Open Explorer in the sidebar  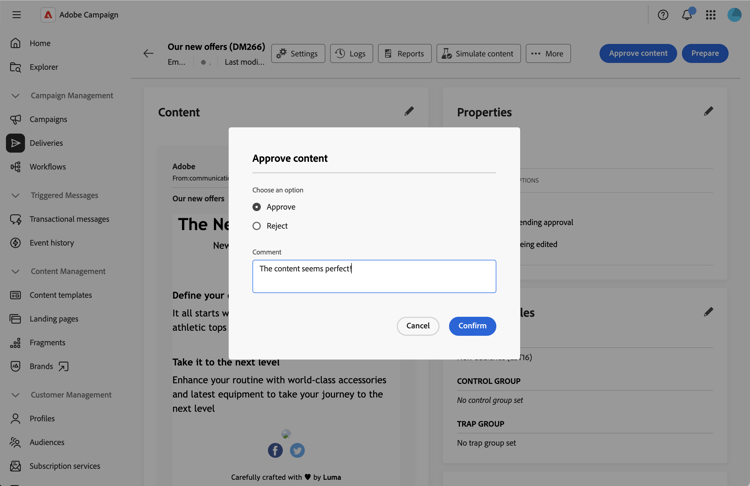pos(44,67)
